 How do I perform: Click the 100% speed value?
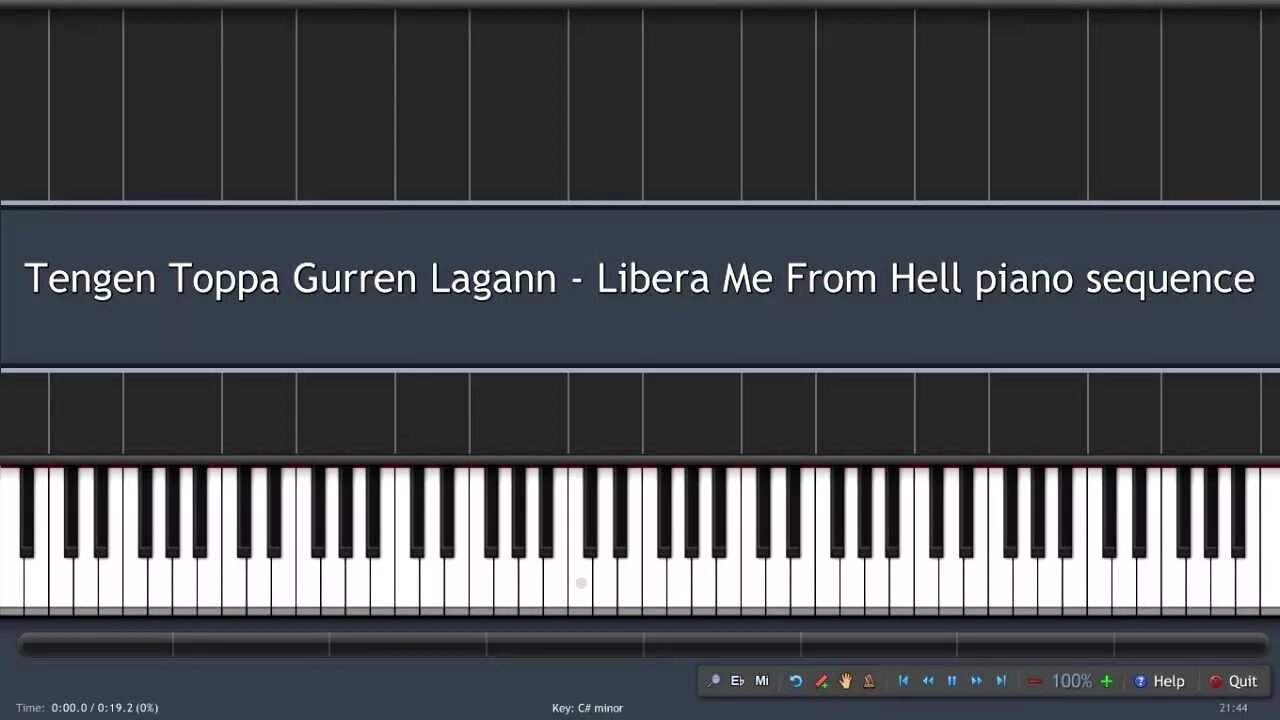(x=1071, y=681)
